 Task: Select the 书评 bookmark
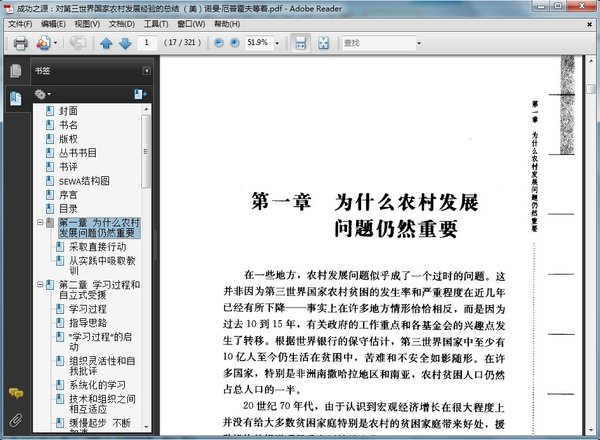click(68, 167)
